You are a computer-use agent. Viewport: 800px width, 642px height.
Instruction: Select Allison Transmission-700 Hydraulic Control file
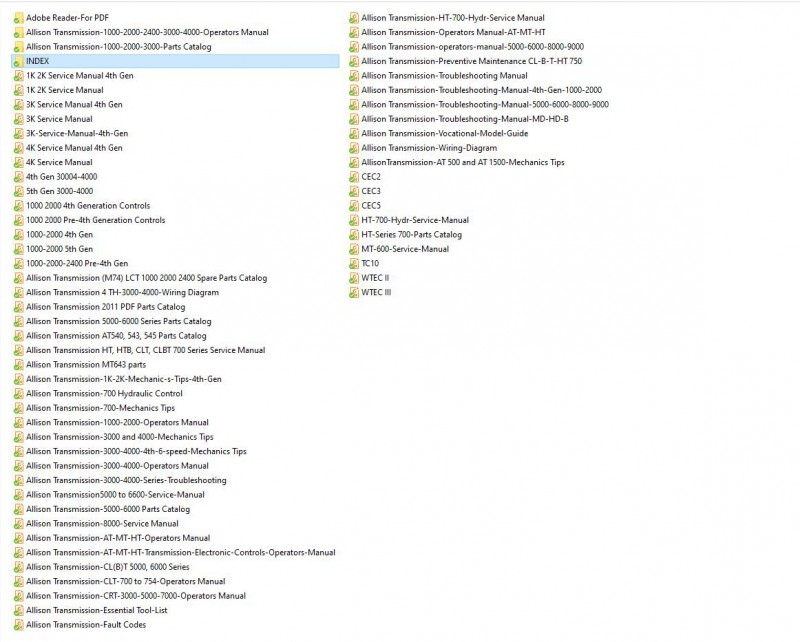104,393
